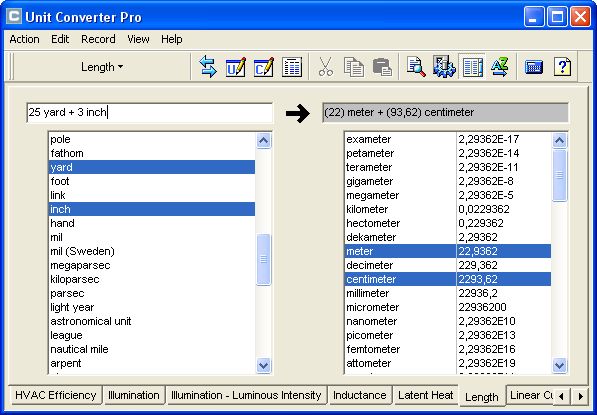Viewport: 597px width, 415px height.
Task: Select millimeter row in results list
Action: [447, 293]
